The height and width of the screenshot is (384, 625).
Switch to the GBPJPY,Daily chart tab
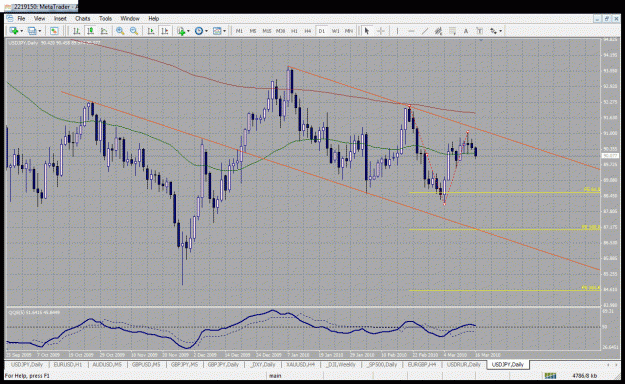pyautogui.click(x=223, y=364)
